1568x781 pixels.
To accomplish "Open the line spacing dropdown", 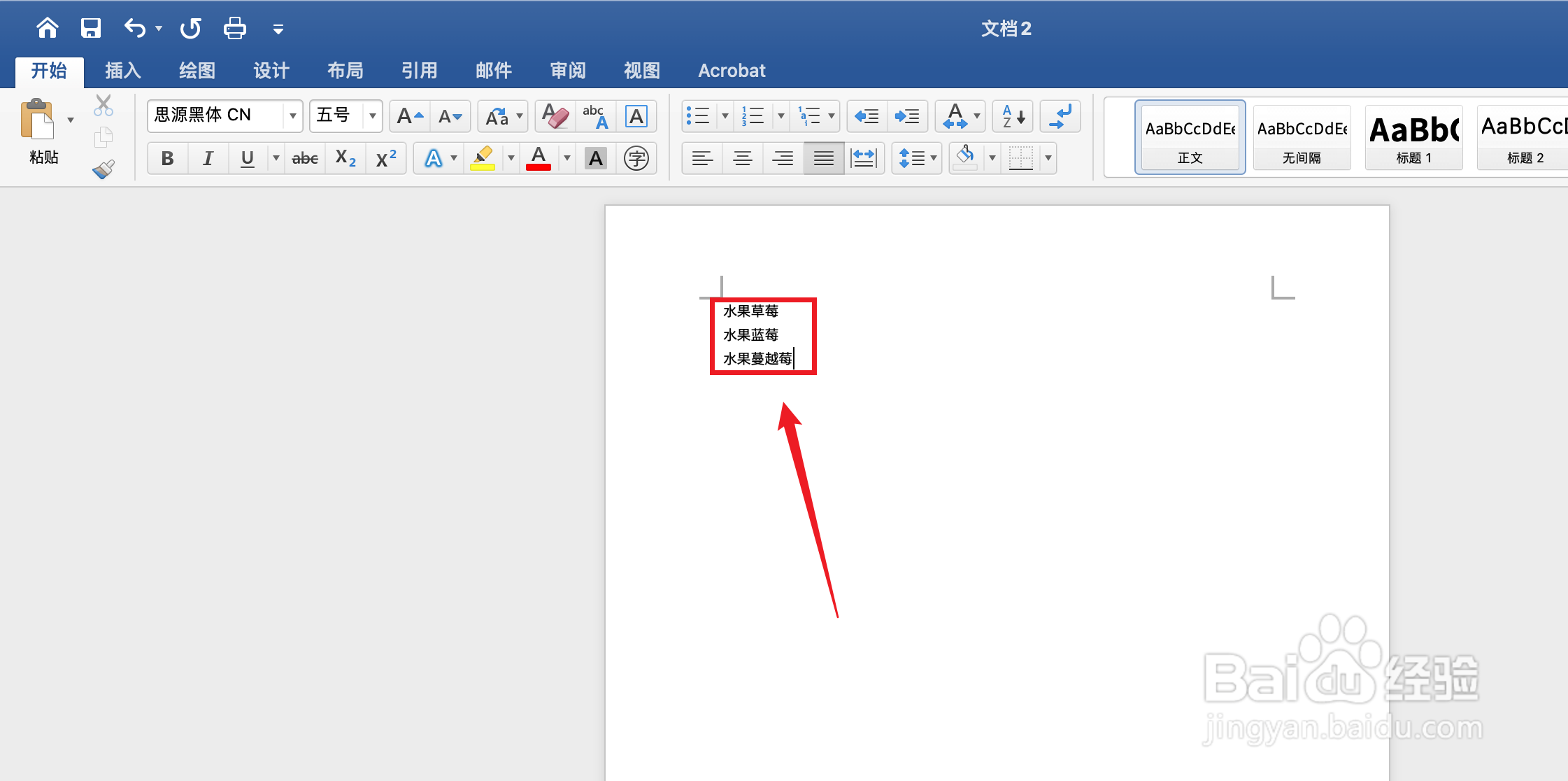I will coord(933,159).
